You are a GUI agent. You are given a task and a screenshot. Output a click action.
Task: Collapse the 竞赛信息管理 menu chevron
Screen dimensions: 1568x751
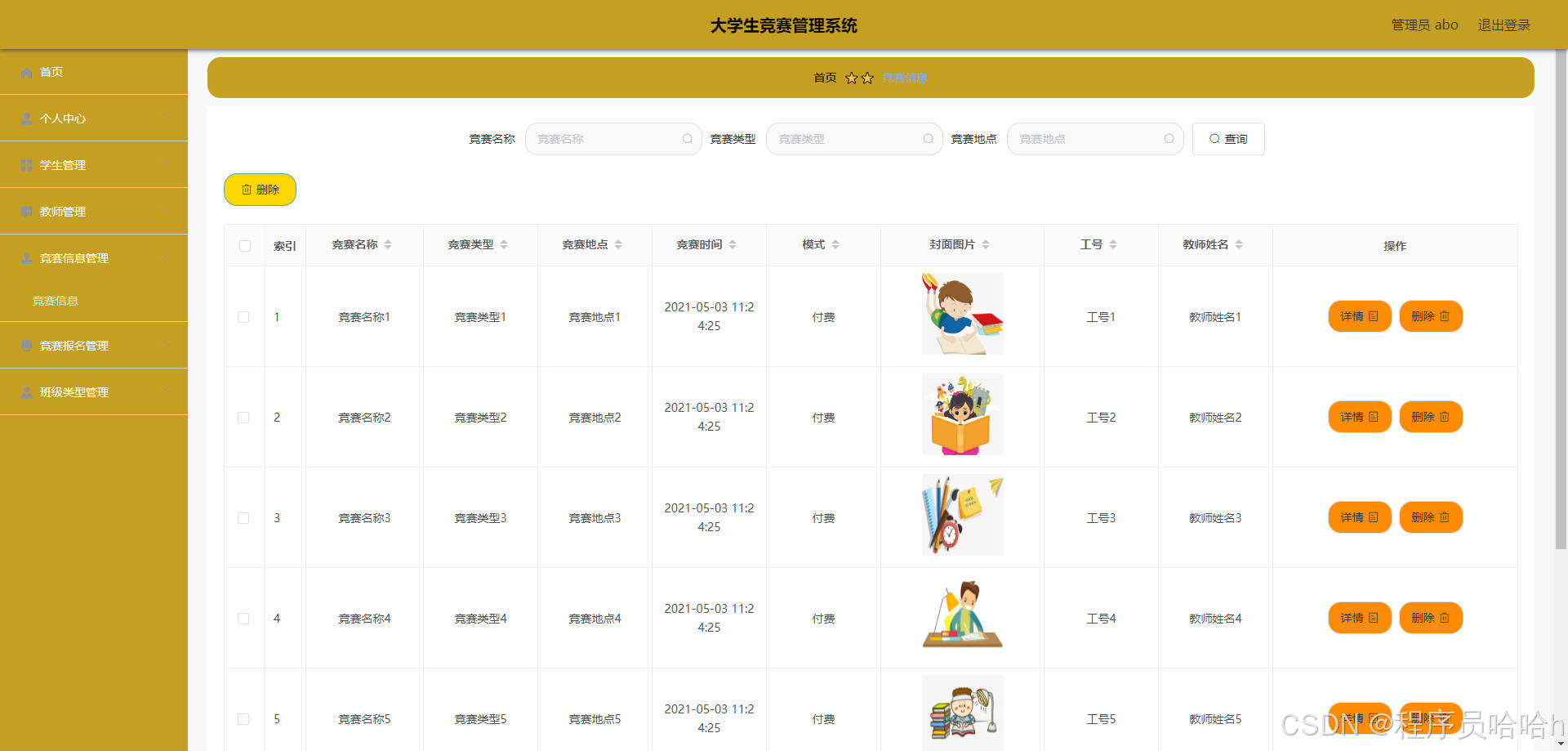click(167, 258)
